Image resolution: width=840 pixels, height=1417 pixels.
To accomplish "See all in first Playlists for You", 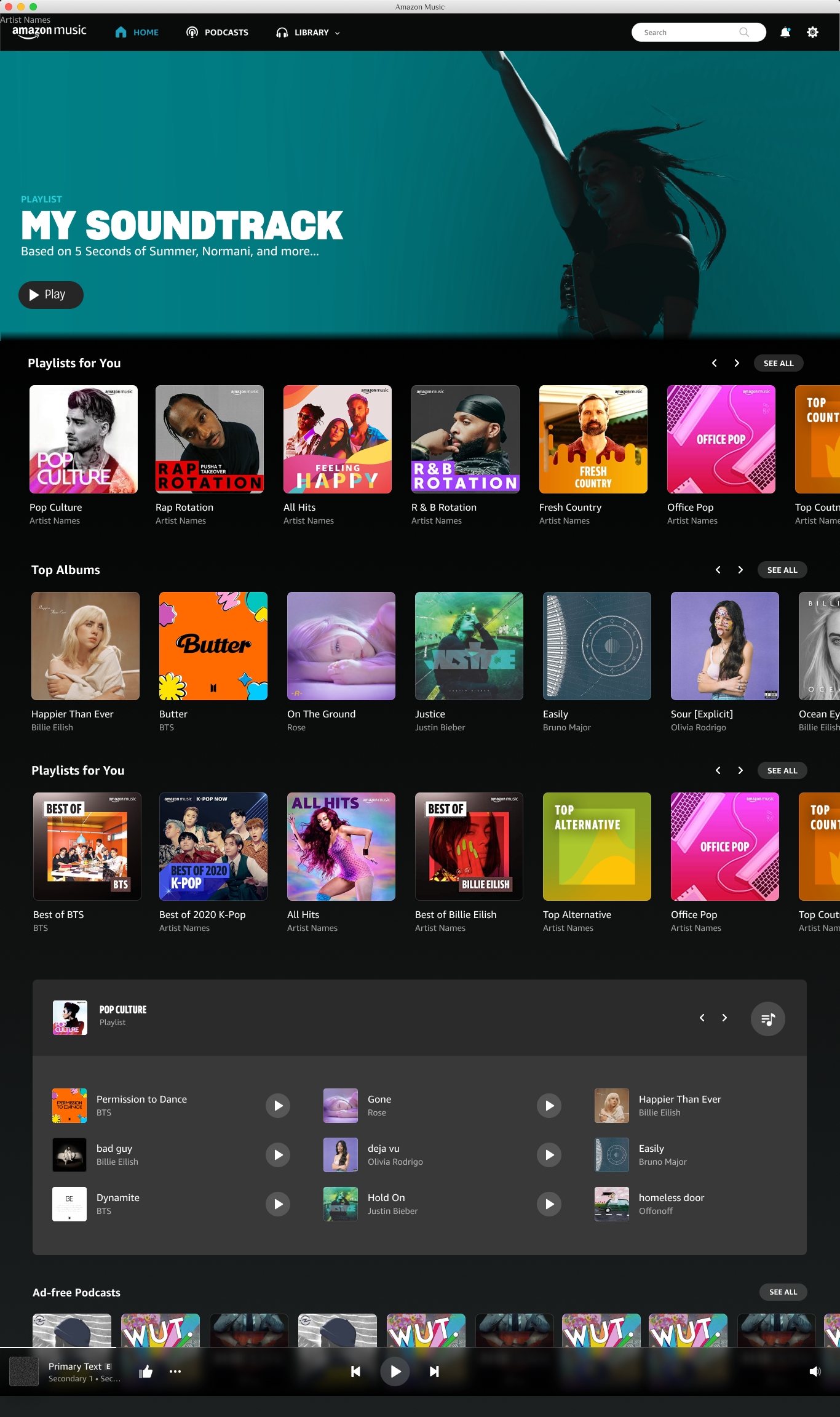I will (x=779, y=363).
